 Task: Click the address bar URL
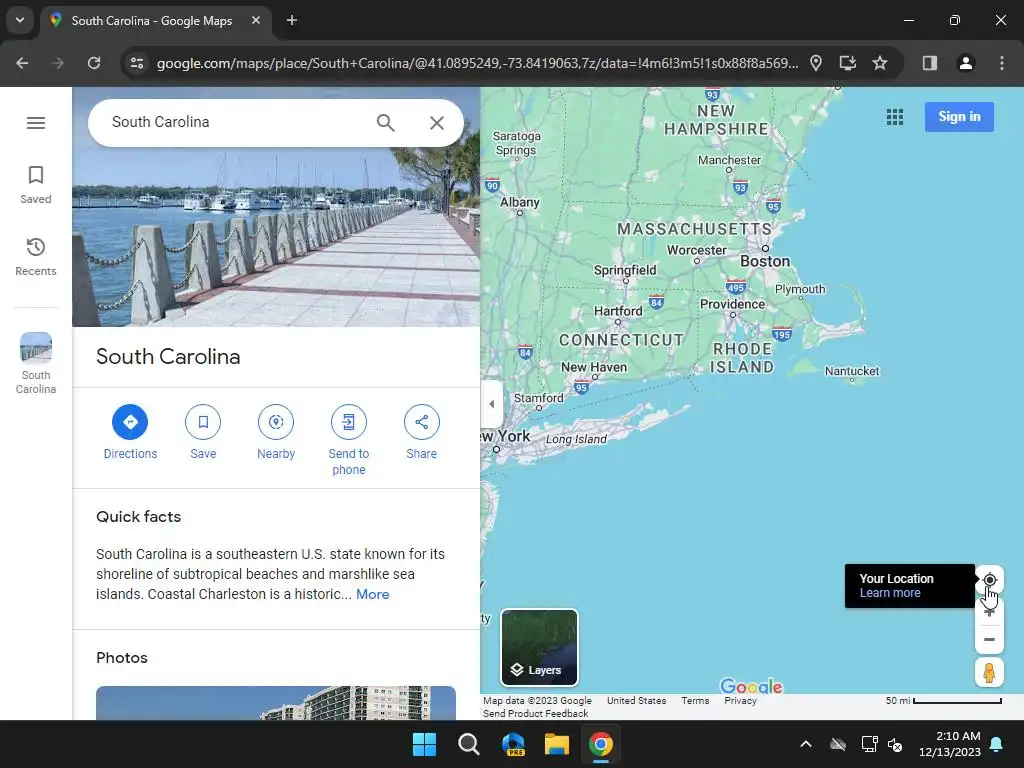pos(477,63)
